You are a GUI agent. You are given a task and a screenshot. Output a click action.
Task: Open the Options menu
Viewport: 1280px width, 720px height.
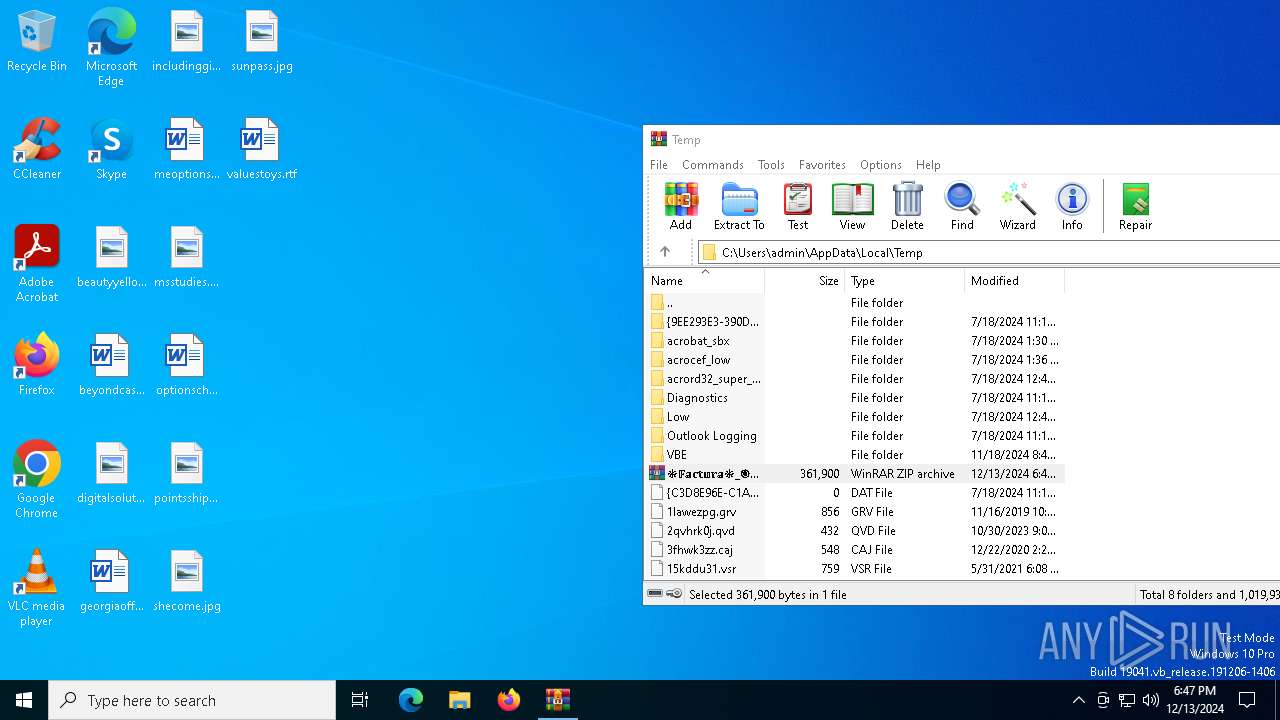881,165
